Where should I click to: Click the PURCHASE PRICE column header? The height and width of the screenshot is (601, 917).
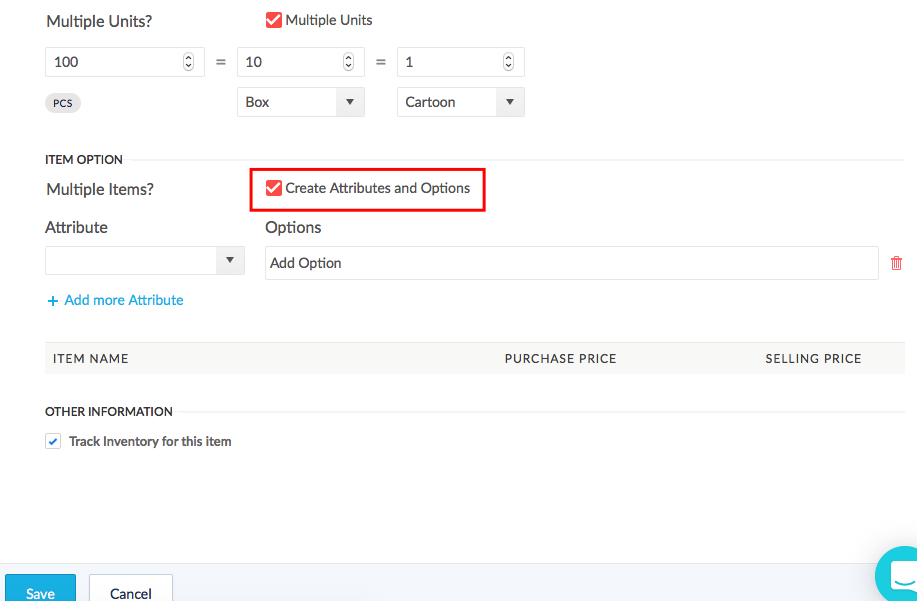(560, 358)
